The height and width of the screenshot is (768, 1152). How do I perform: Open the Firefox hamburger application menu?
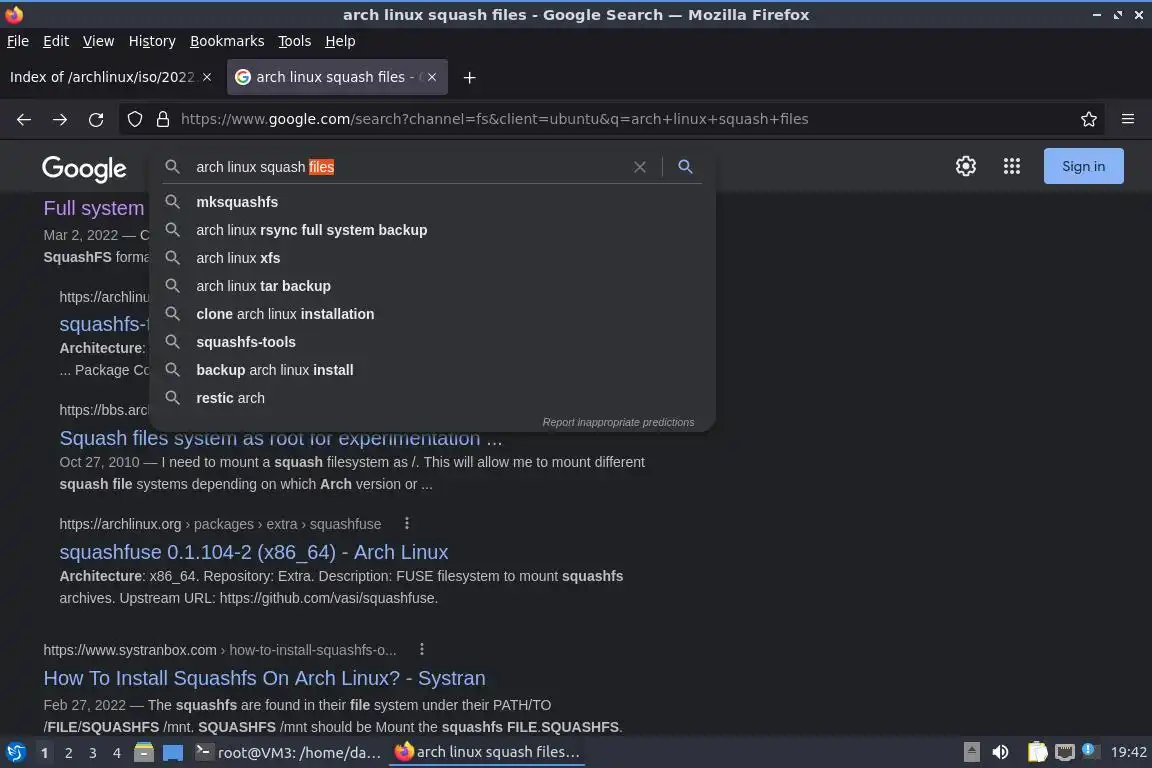[x=1128, y=119]
